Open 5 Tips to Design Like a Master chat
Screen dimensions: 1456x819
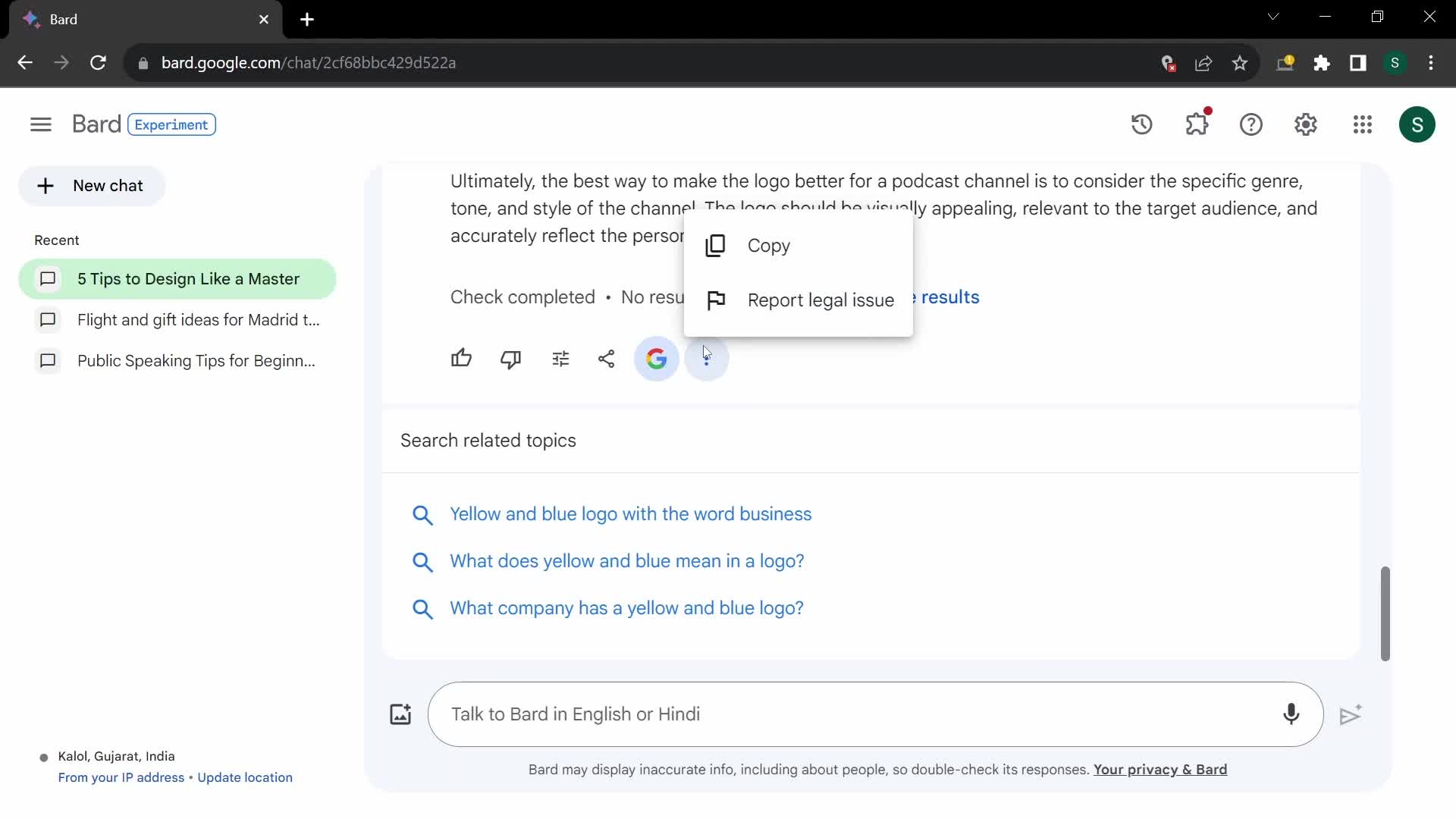point(189,280)
